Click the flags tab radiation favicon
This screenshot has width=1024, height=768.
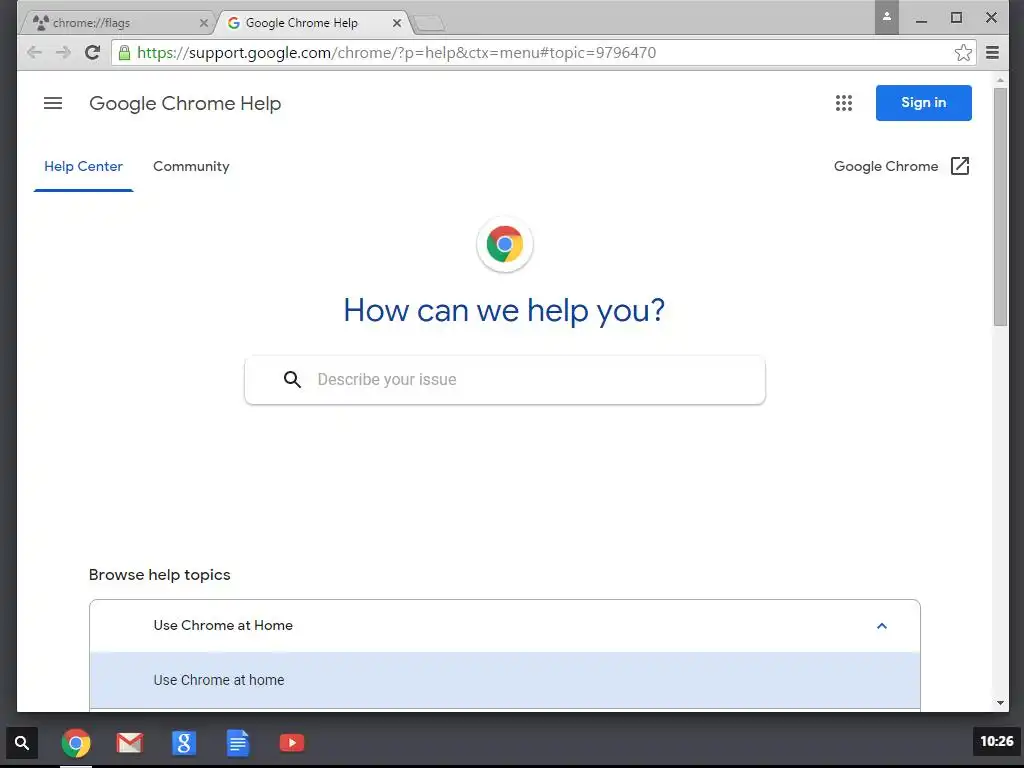pos(40,23)
